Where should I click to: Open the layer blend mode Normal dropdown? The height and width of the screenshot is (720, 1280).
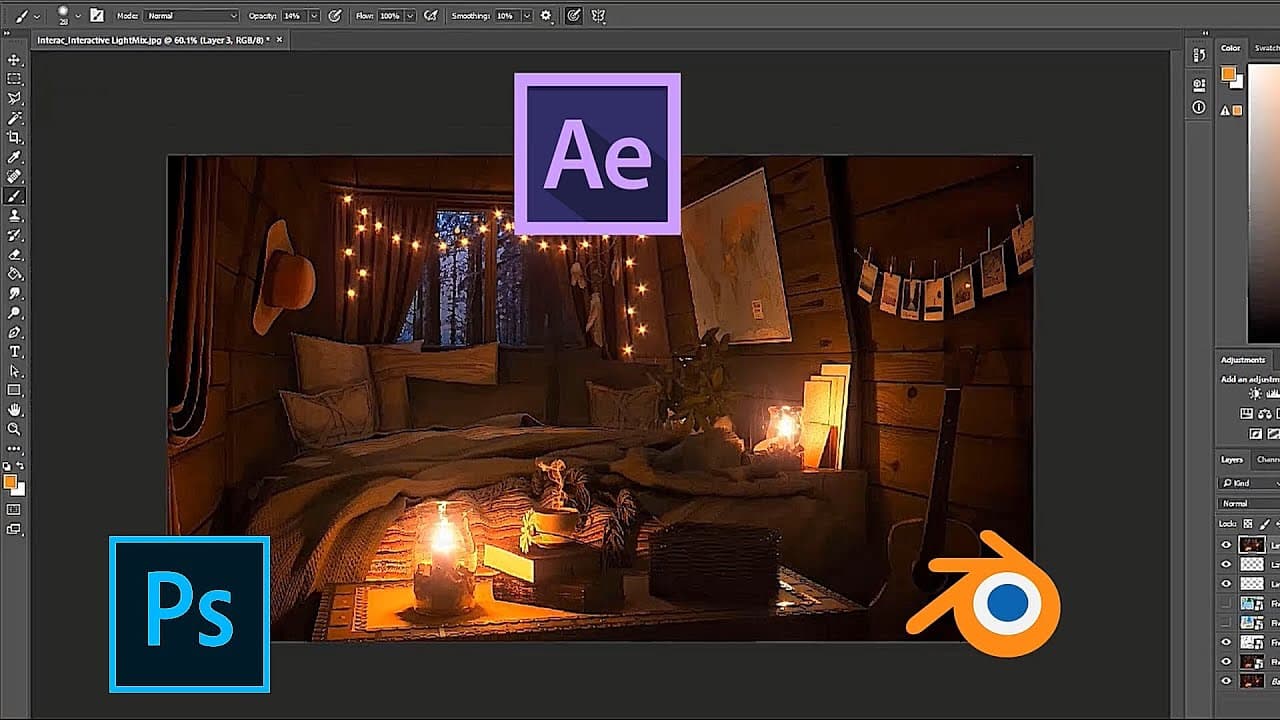click(x=1249, y=503)
